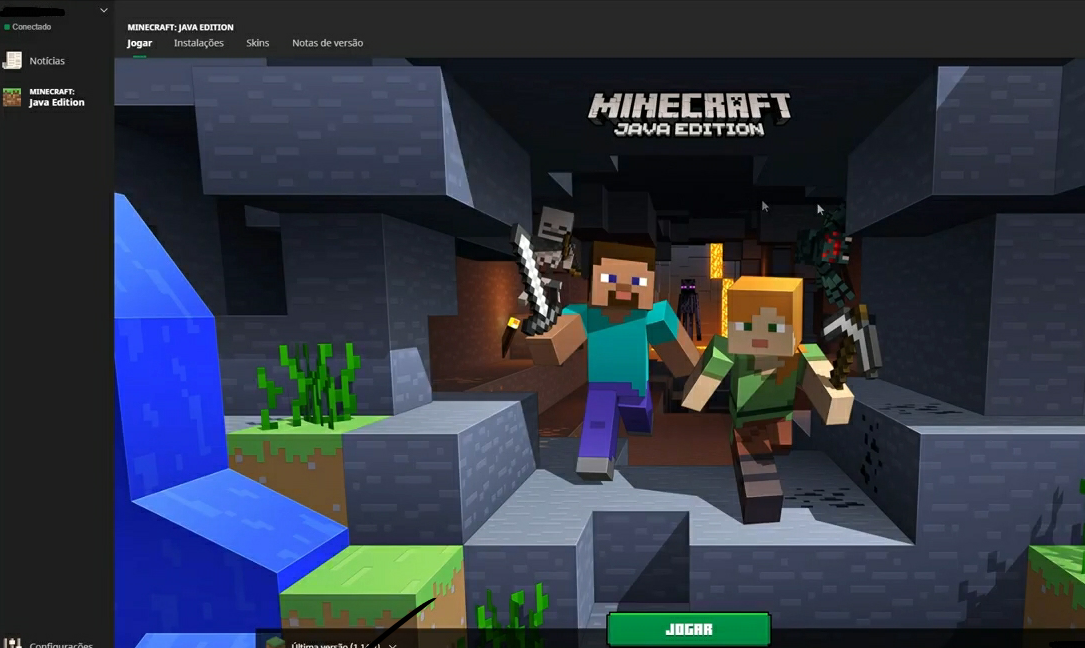Select the Jogar tab
Screen dimensions: 1085x648
(139, 43)
